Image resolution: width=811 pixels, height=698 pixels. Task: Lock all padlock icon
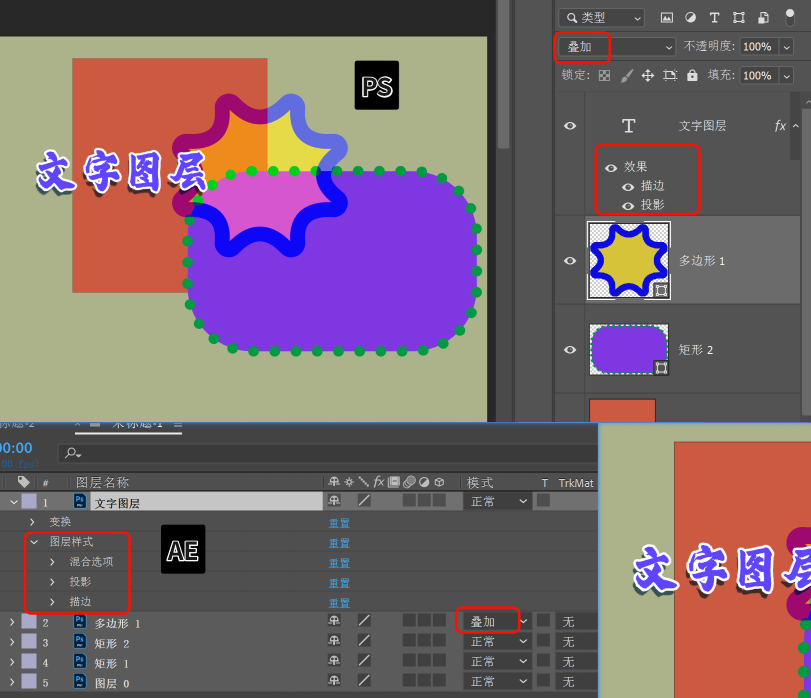(692, 75)
